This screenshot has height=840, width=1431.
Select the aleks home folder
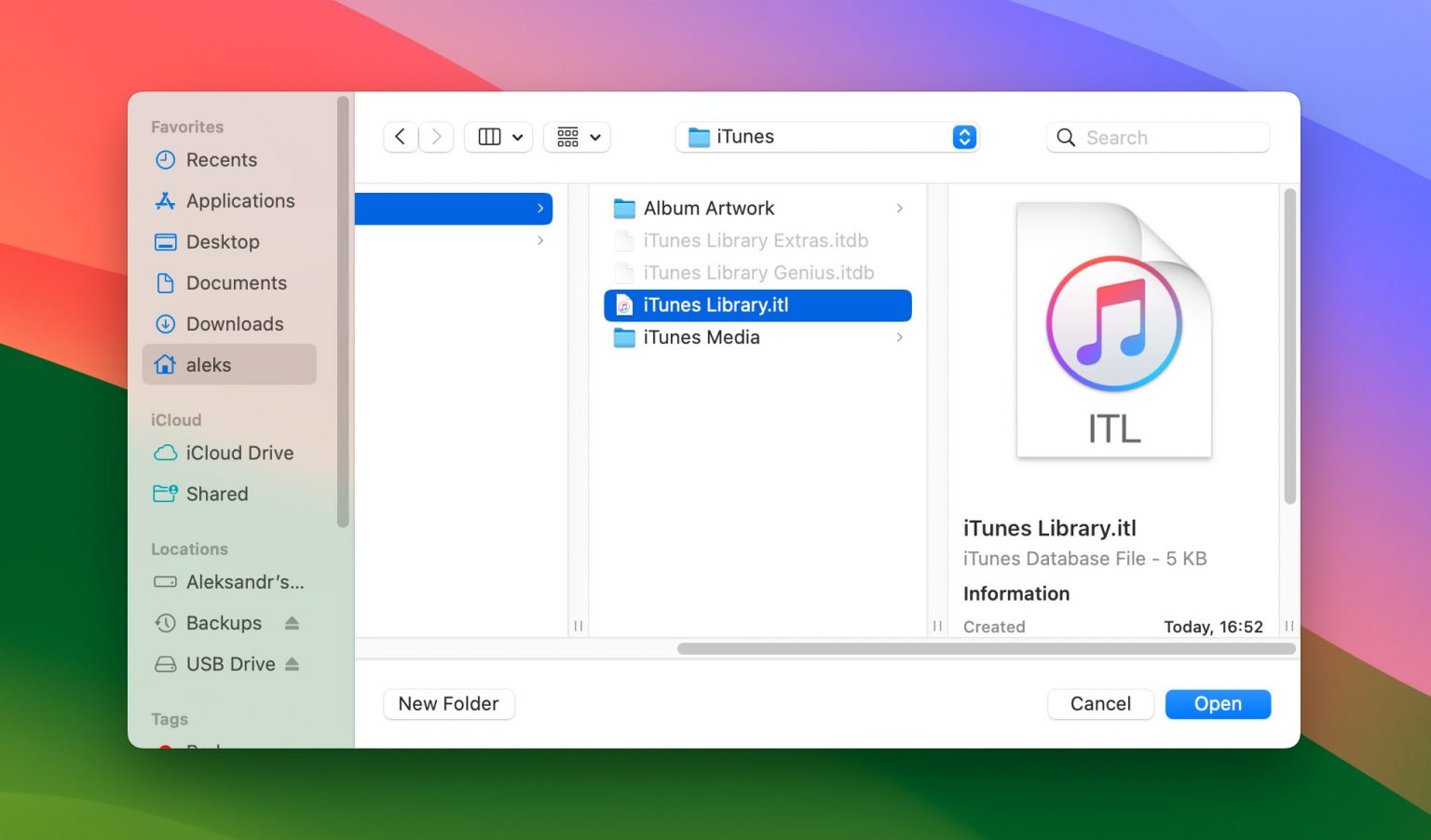229,365
